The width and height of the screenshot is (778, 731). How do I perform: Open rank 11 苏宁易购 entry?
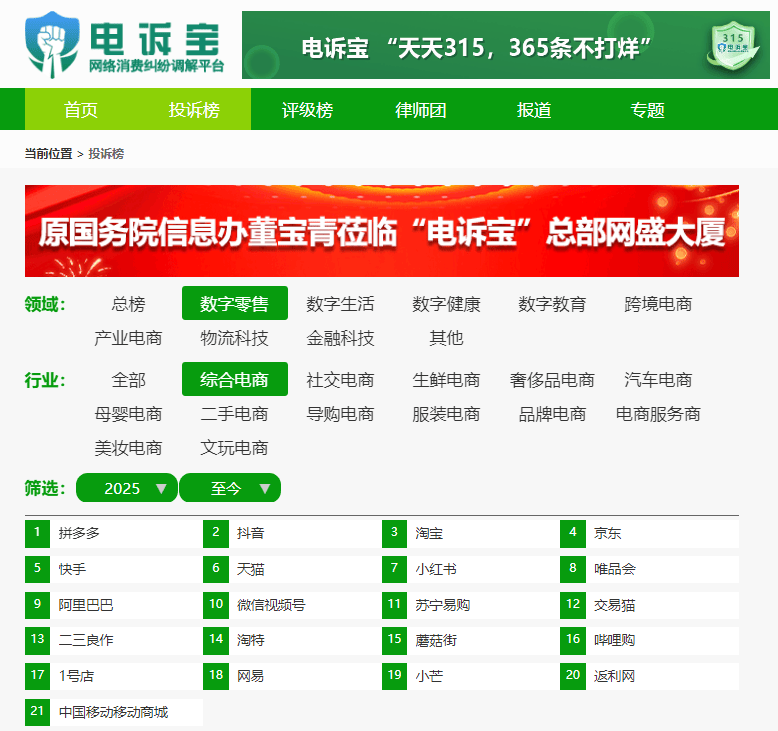point(471,605)
